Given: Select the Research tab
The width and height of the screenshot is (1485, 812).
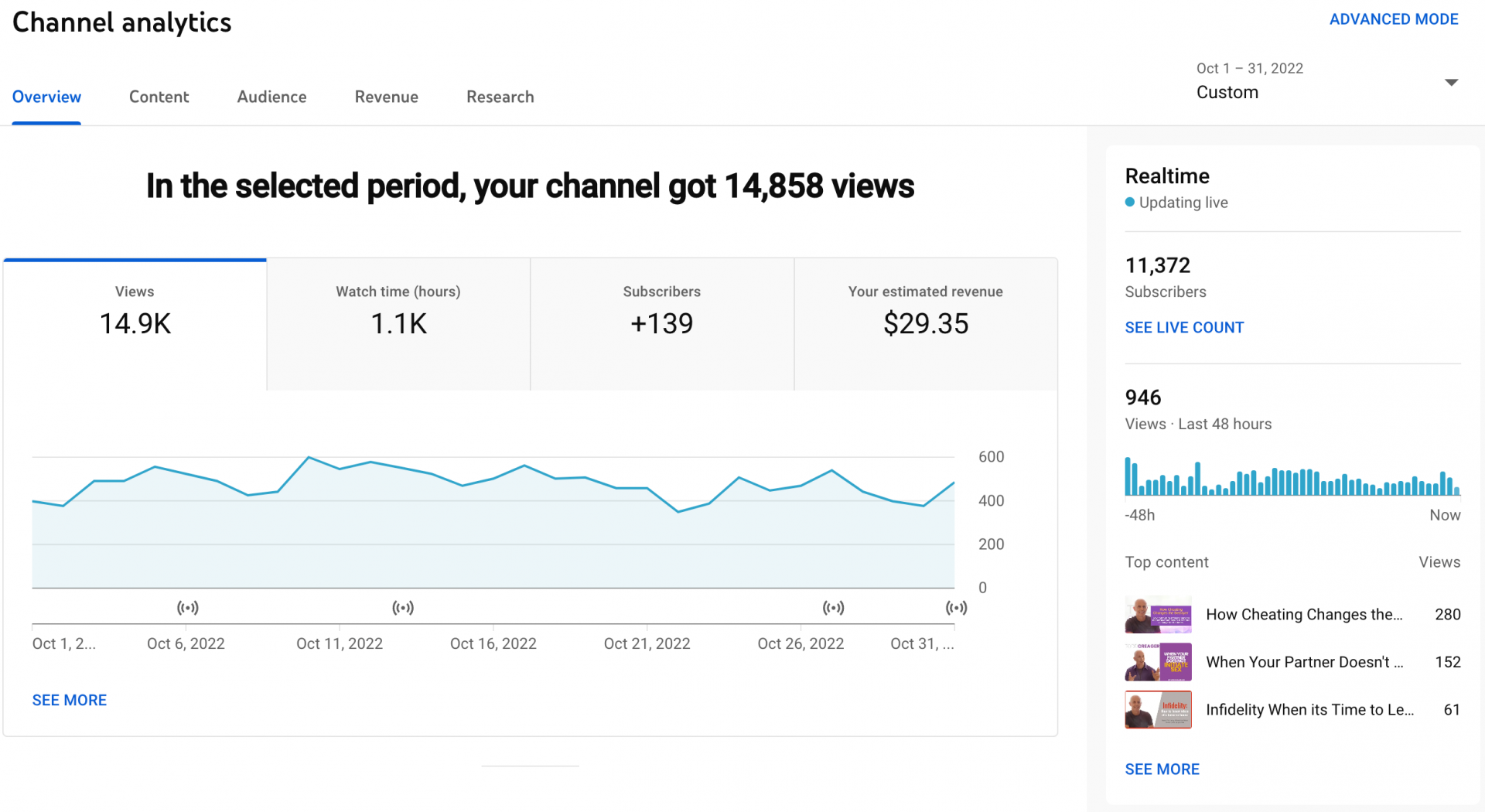Looking at the screenshot, I should [500, 97].
